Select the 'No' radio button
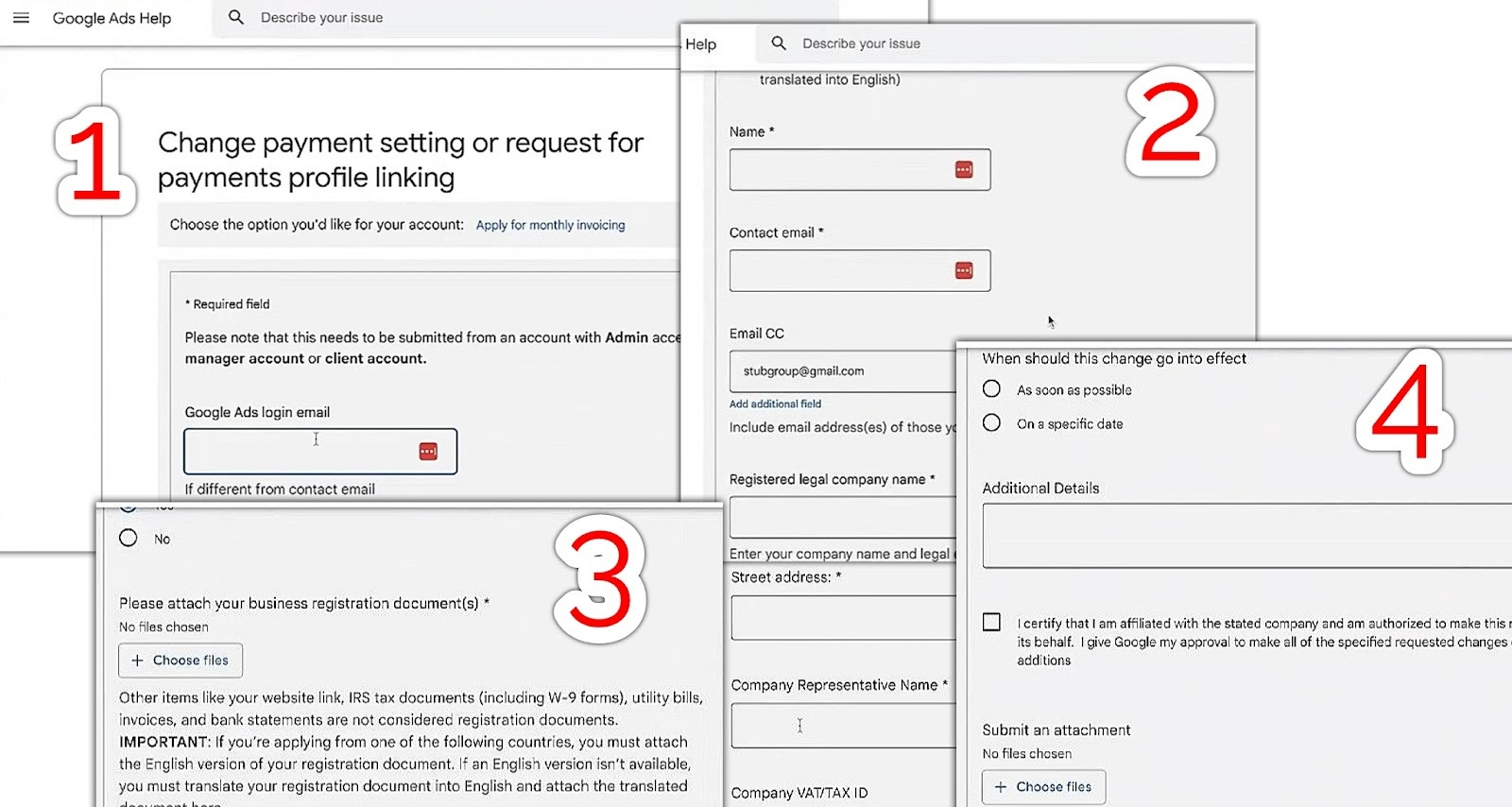1512x807 pixels. tap(129, 538)
